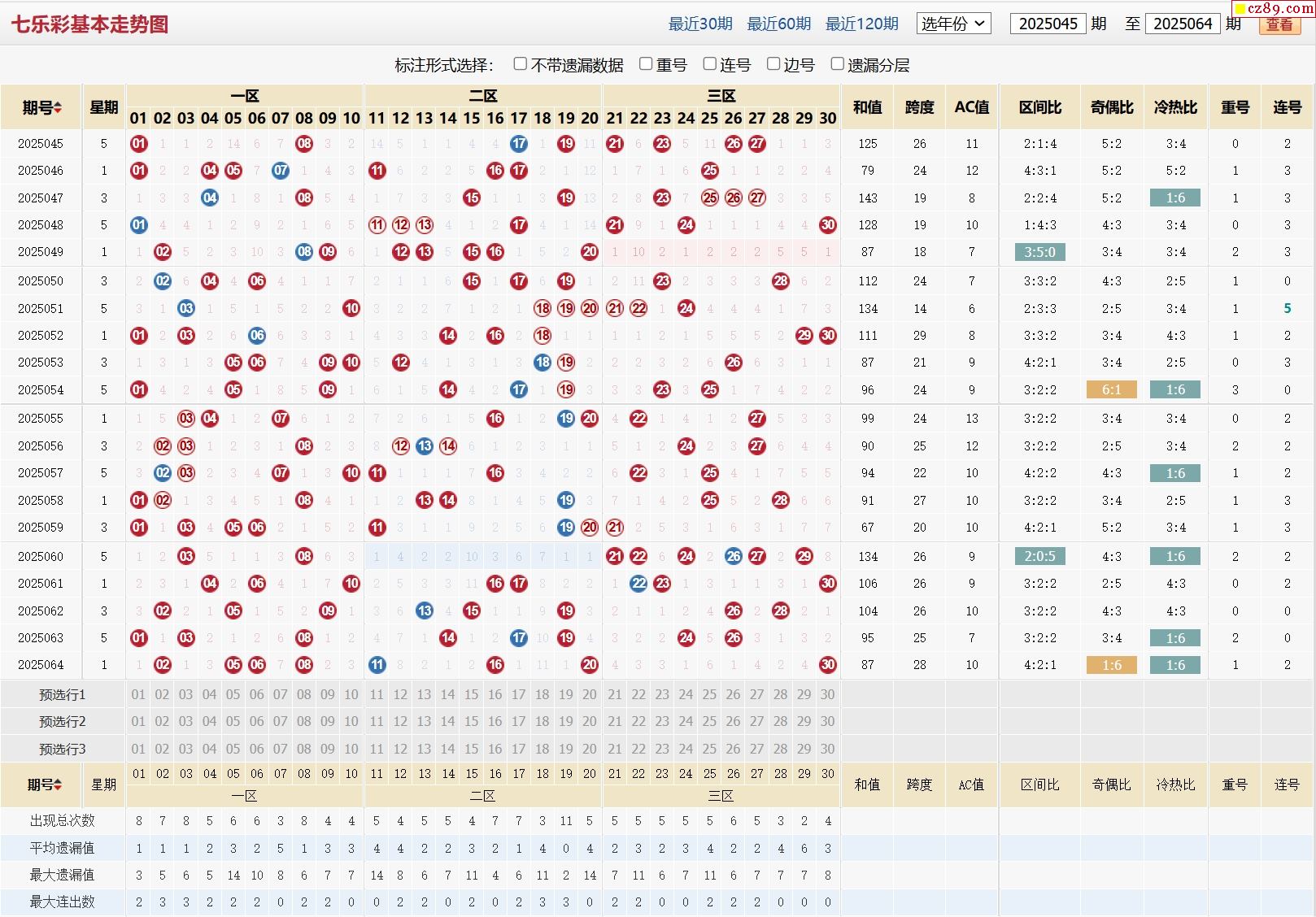Click period number 2025050
Image resolution: width=1316 pixels, height=917 pixels.
(x=41, y=281)
